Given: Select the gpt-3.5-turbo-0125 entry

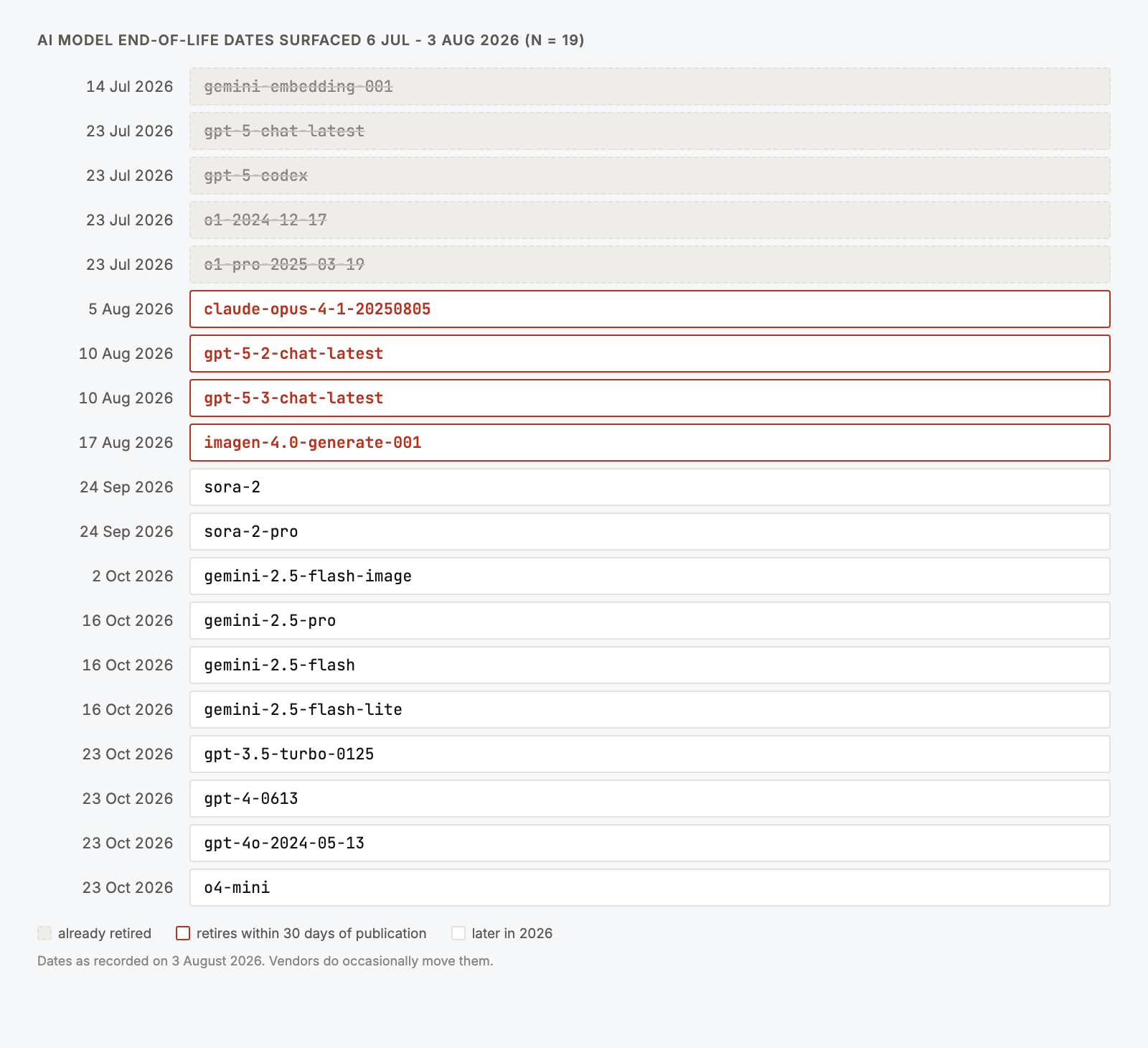Looking at the screenshot, I should [650, 754].
